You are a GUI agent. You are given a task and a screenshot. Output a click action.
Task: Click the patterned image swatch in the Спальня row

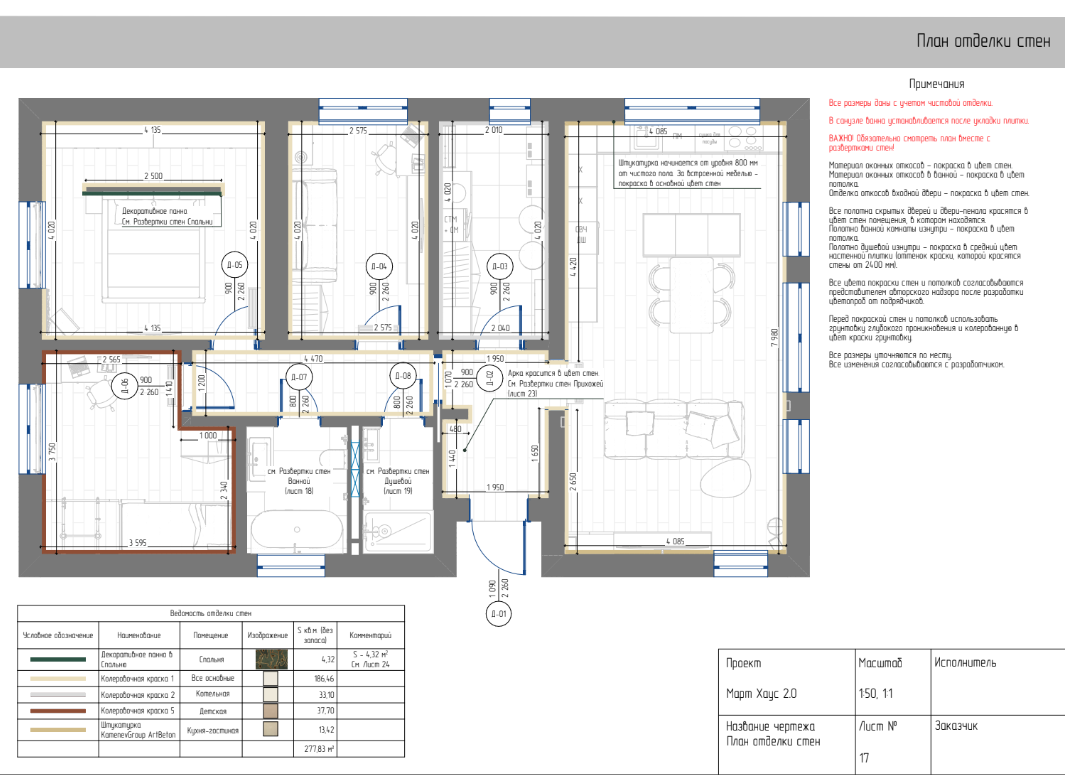pyautogui.click(x=271, y=659)
